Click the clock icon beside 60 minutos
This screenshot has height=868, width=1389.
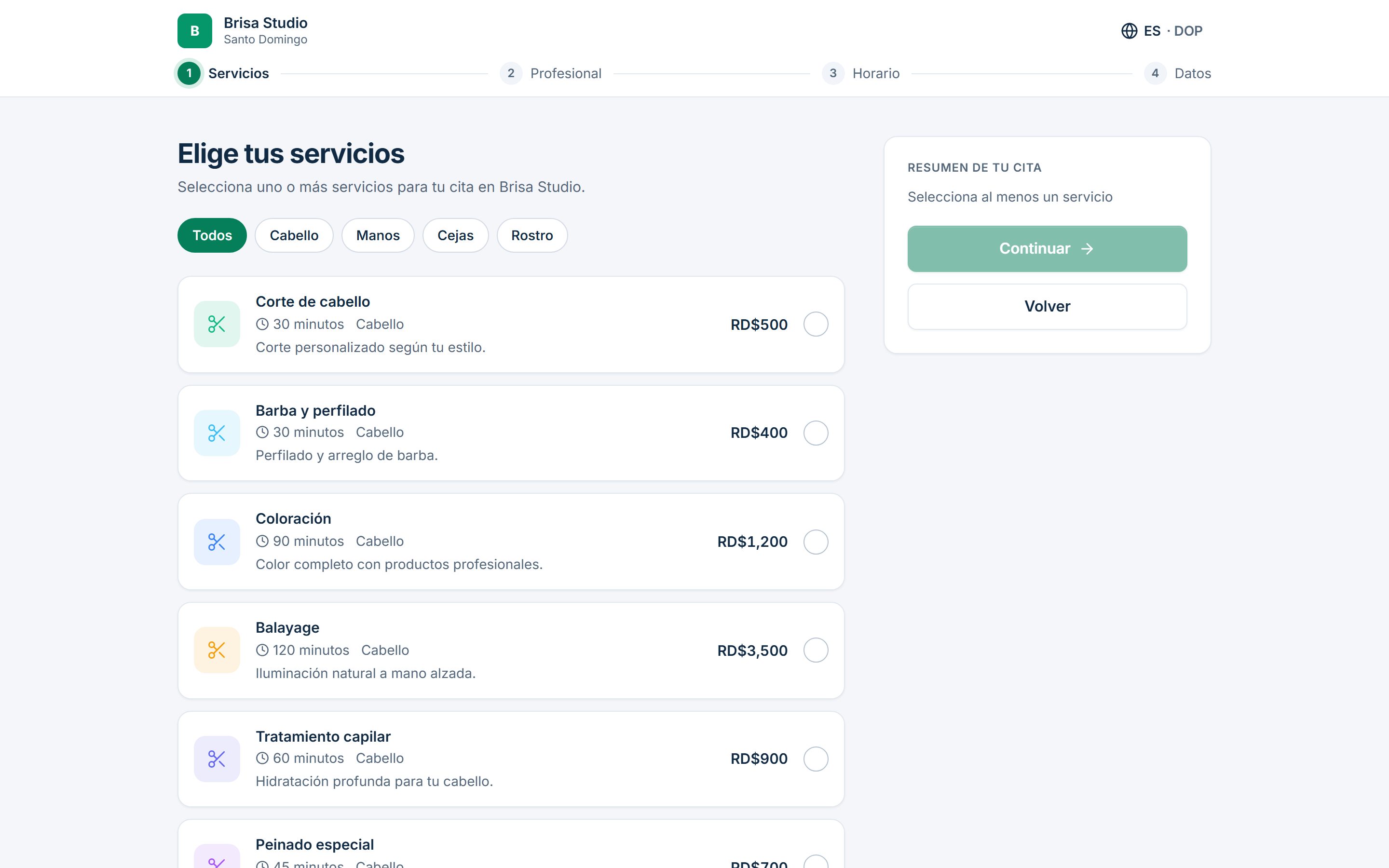coord(262,759)
